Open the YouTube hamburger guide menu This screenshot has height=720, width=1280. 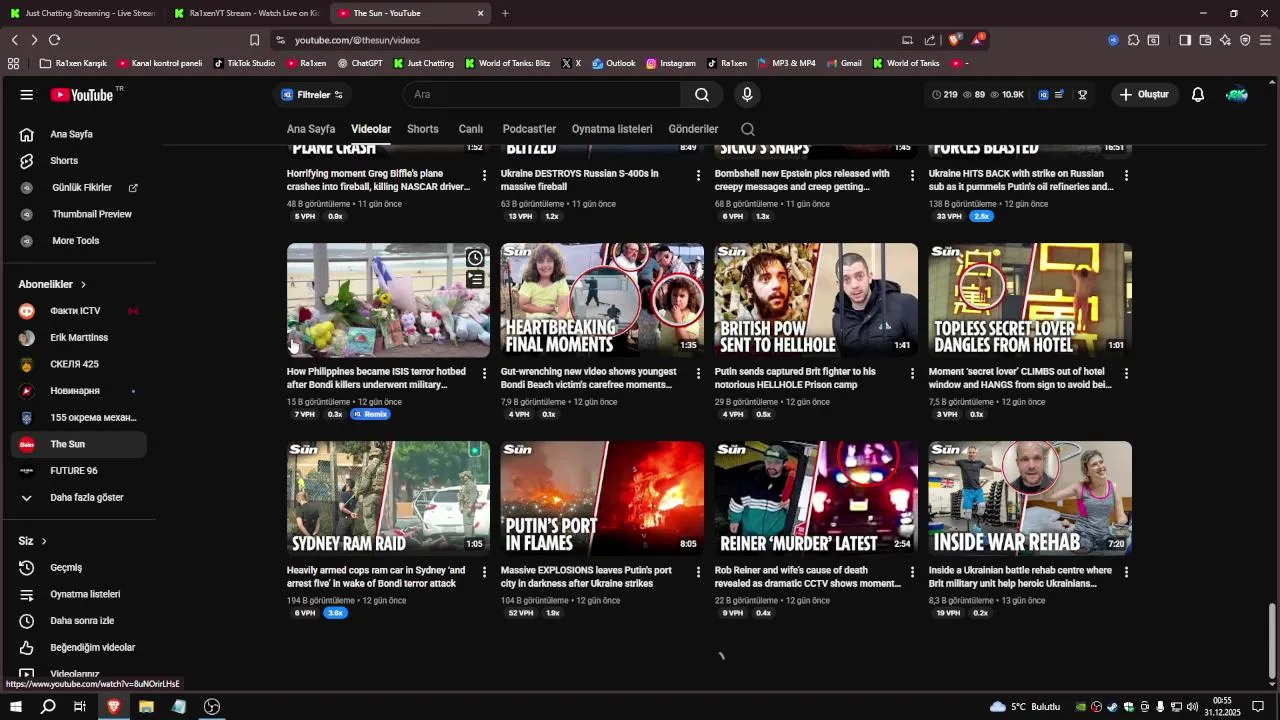pos(27,95)
